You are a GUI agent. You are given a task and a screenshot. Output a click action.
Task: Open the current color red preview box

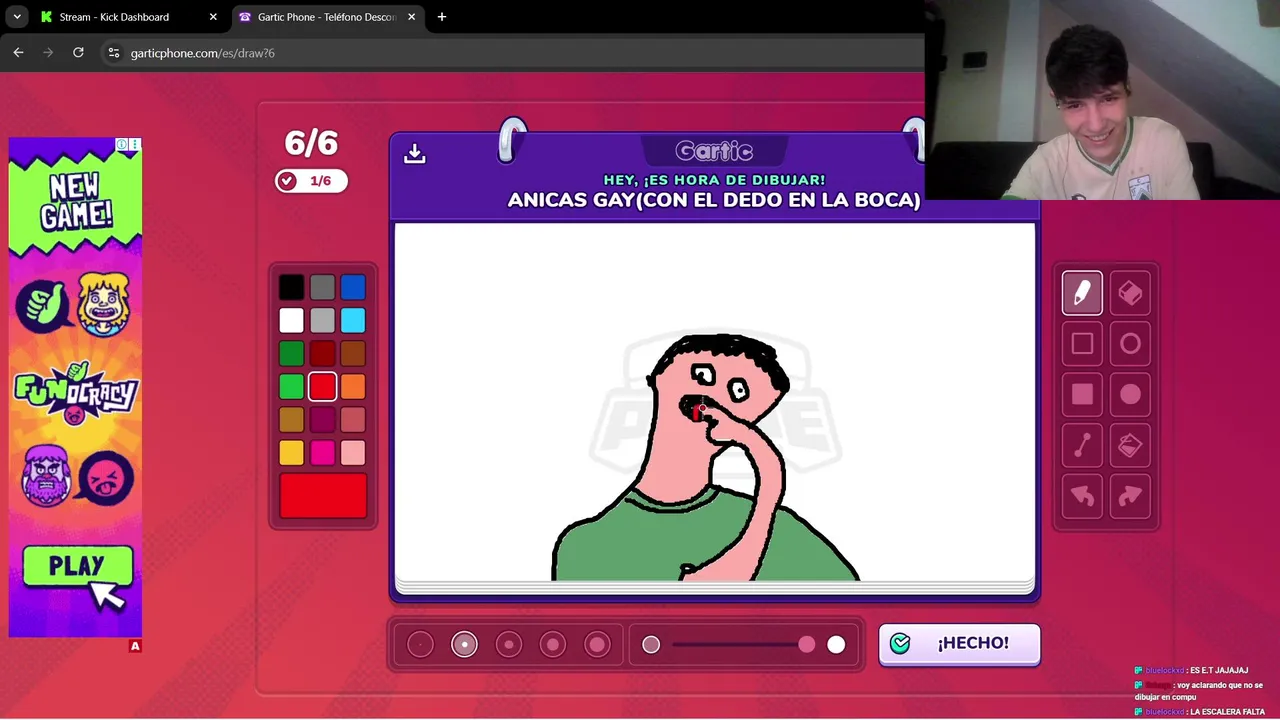(323, 496)
